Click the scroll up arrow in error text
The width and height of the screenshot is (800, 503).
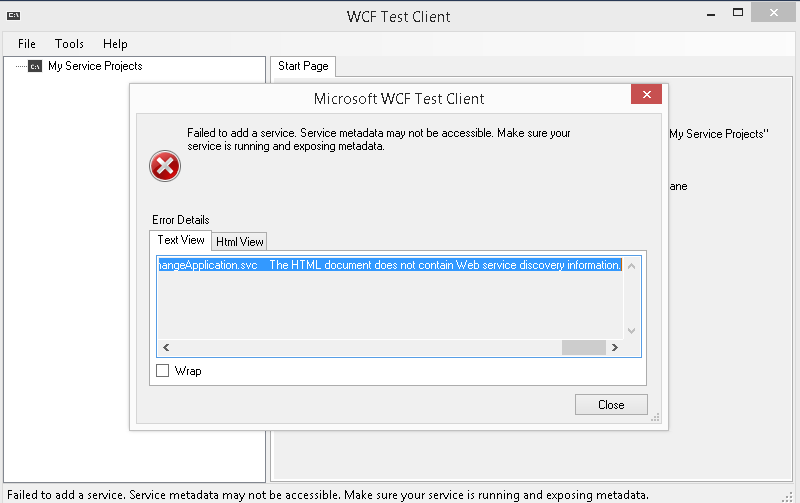[632, 266]
